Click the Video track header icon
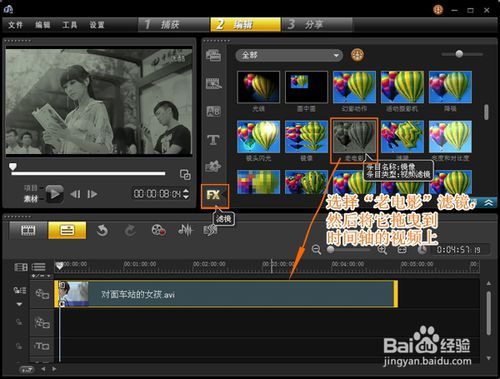Image resolution: width=500 pixels, height=379 pixels. [x=42, y=294]
